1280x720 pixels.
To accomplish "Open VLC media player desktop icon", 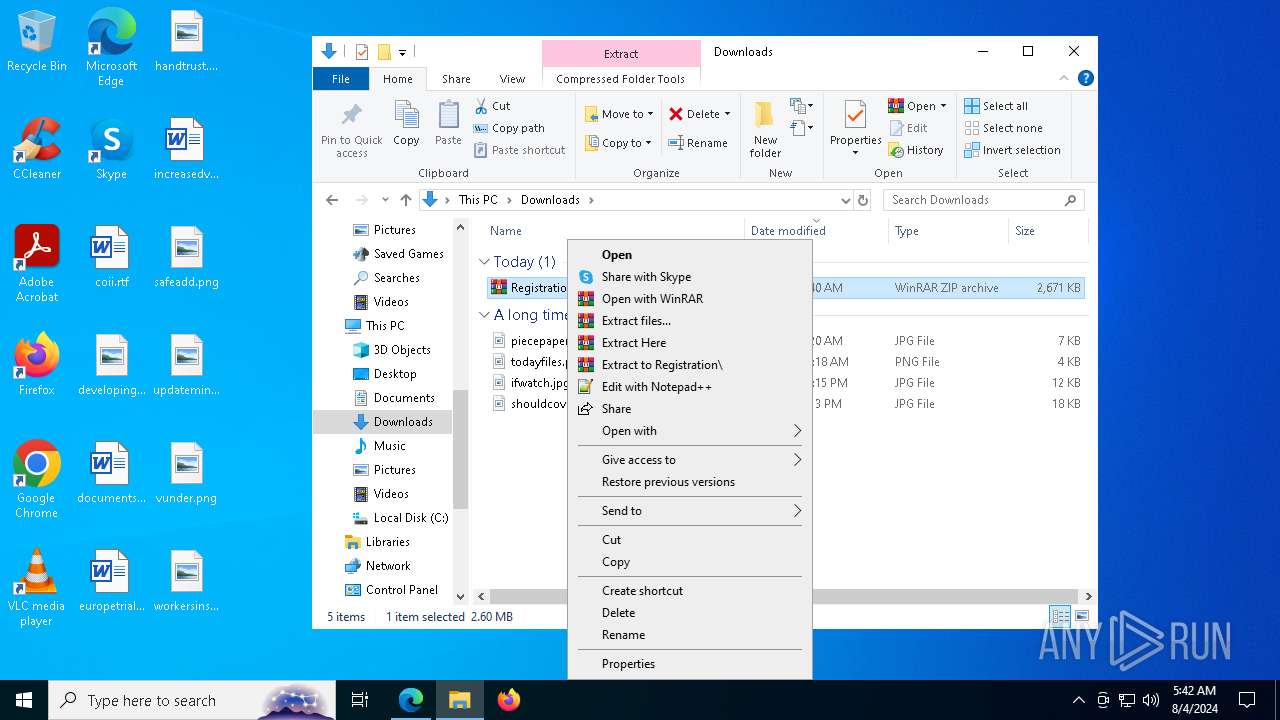I will [37, 588].
